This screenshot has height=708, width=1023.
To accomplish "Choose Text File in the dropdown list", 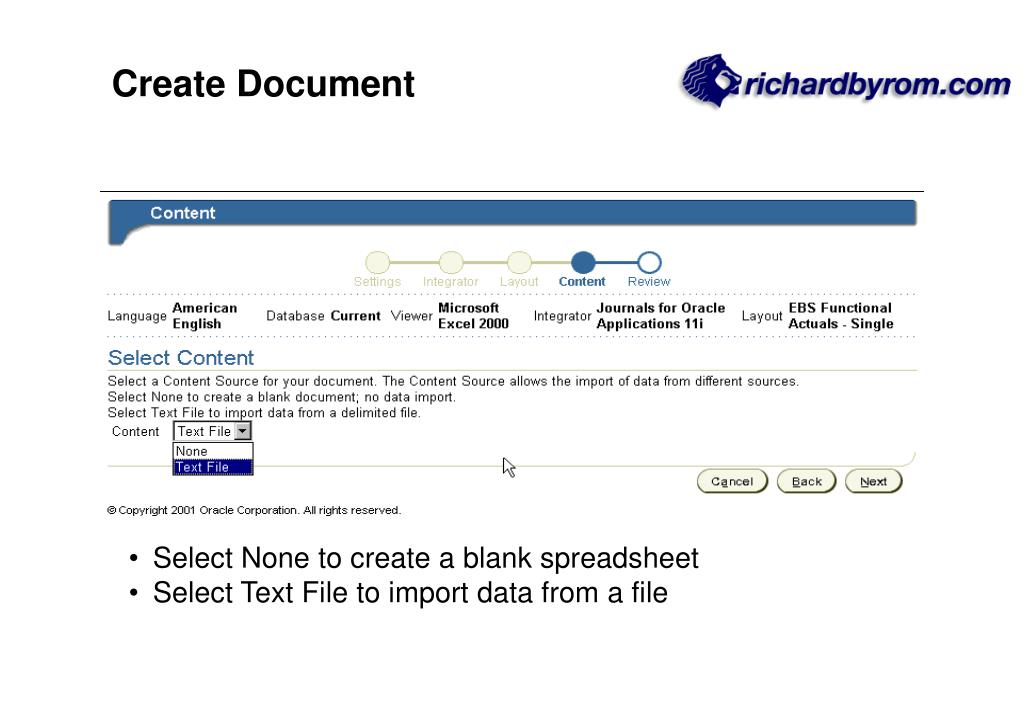I will (x=213, y=467).
